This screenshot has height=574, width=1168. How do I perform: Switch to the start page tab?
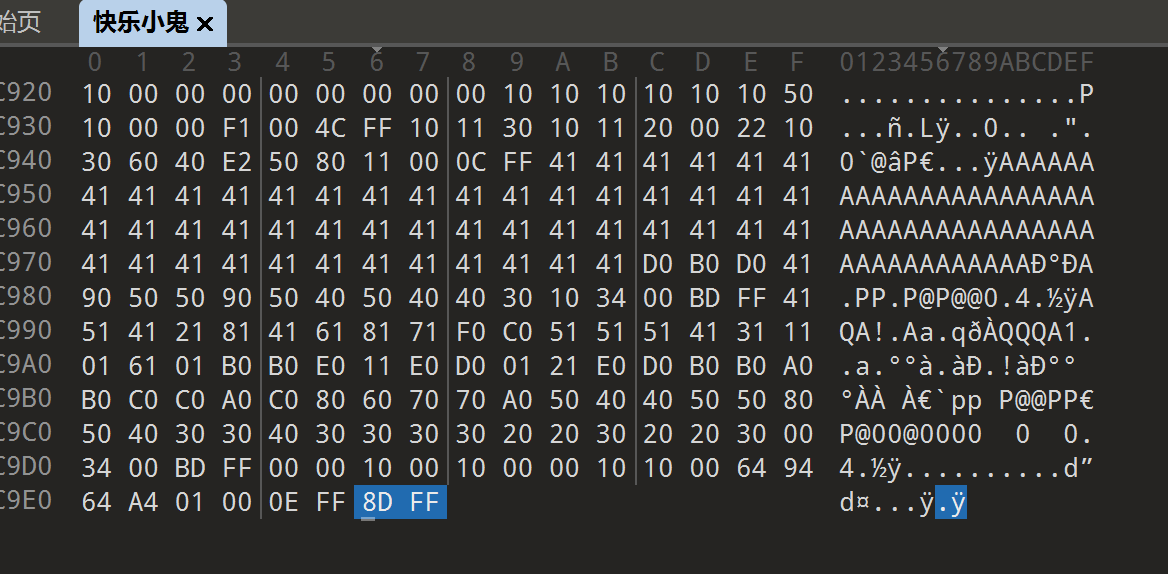tap(20, 23)
